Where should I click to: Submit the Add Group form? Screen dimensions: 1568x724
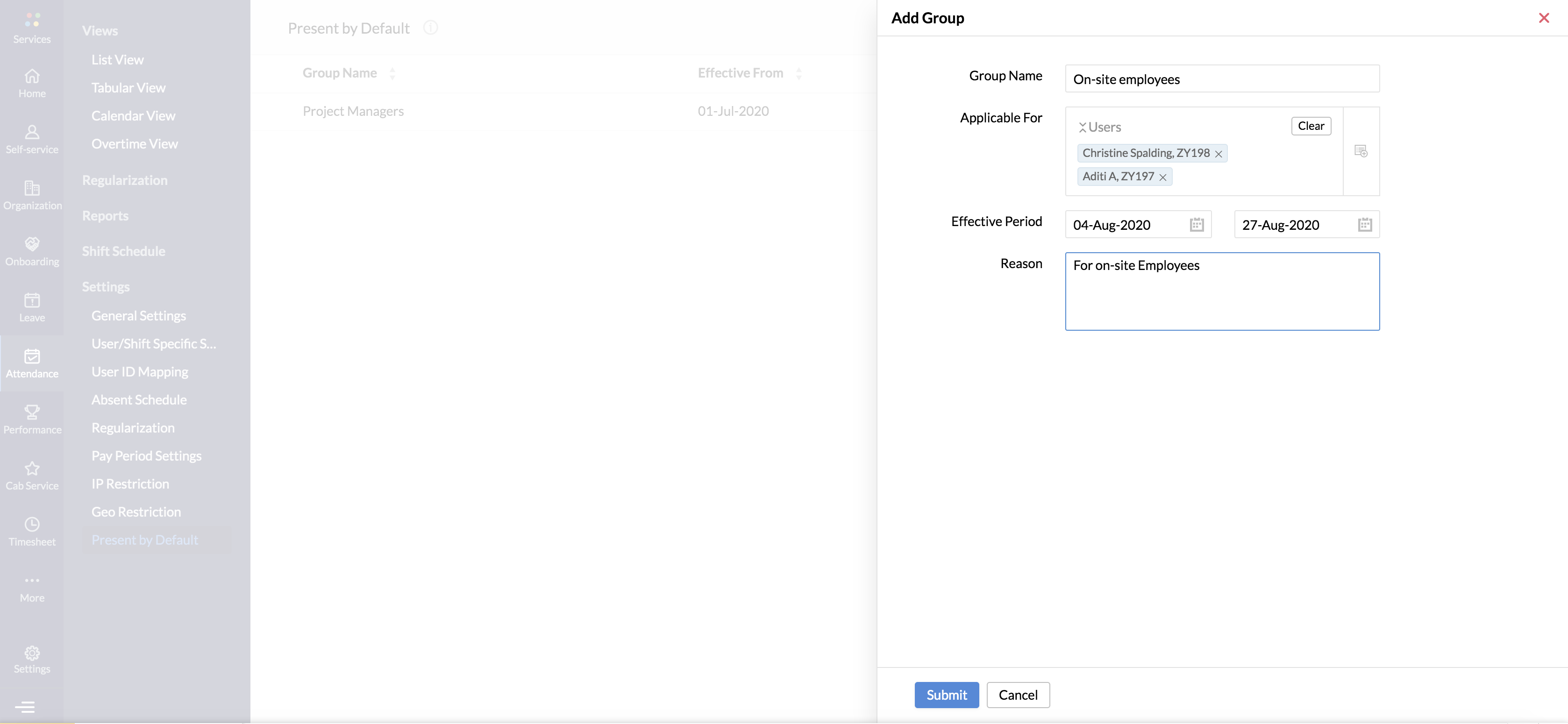(946, 695)
